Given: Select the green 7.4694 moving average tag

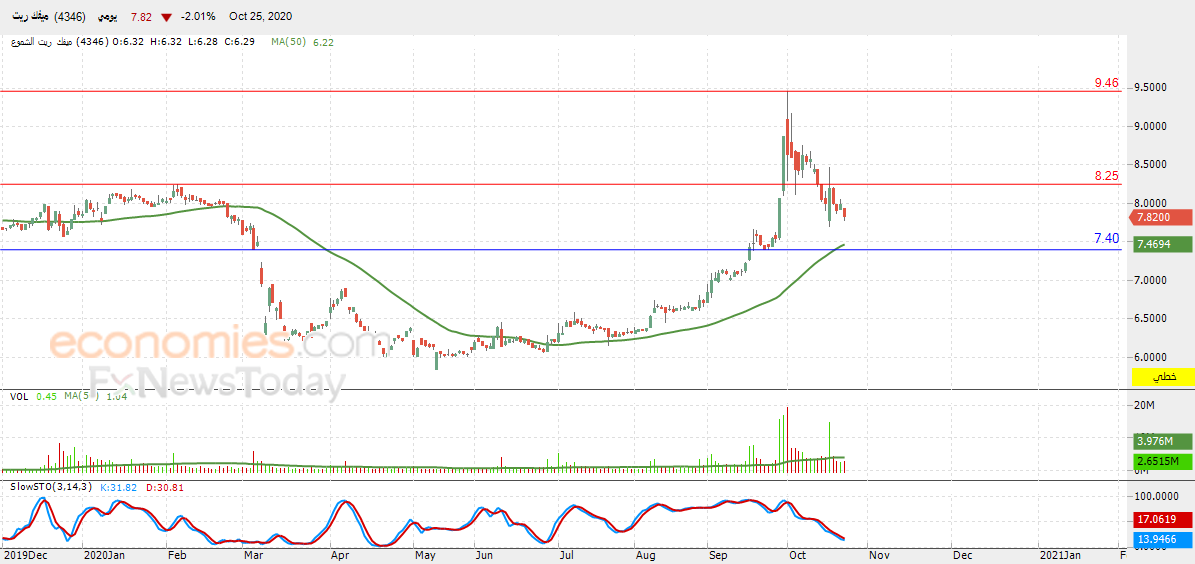Looking at the screenshot, I should (1162, 244).
